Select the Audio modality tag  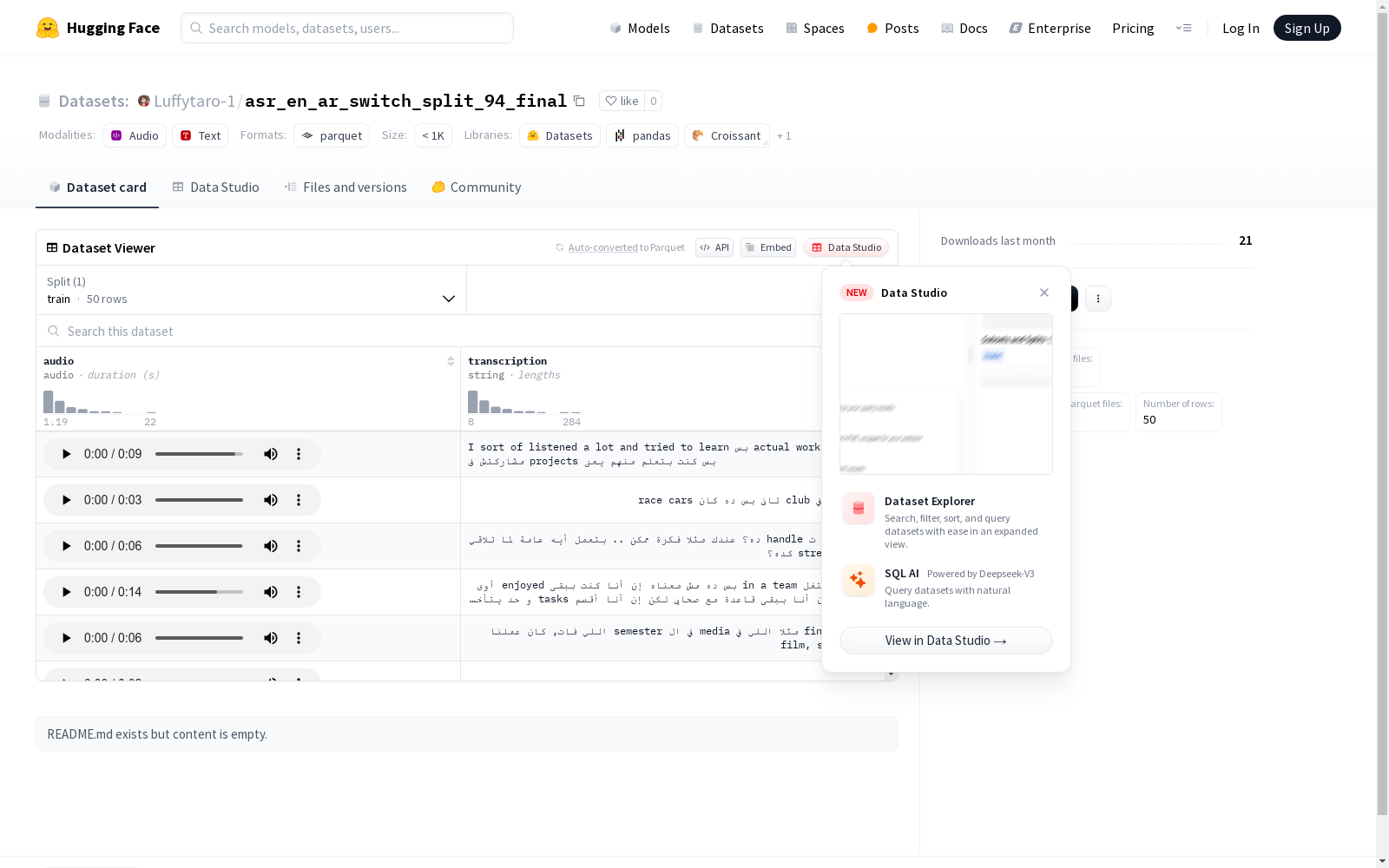click(x=135, y=135)
